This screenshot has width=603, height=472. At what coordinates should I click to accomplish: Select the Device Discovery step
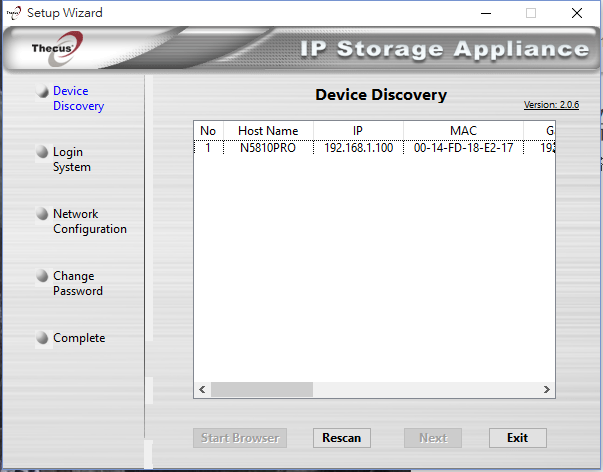[78, 98]
